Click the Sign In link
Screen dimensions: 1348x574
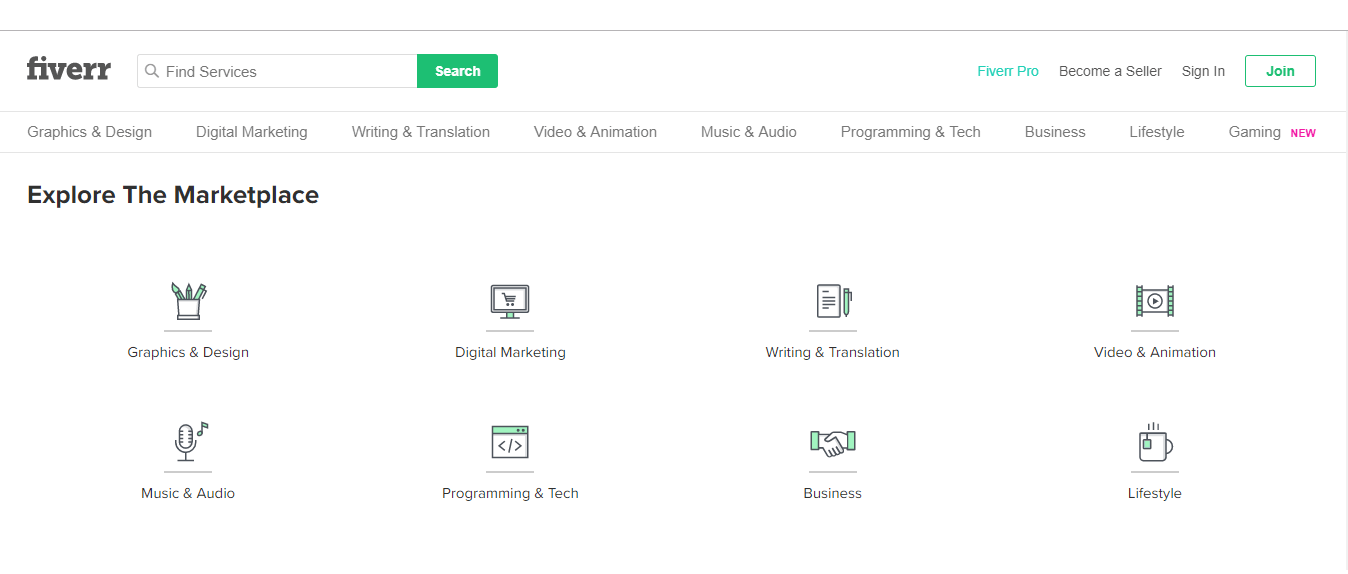coord(1203,71)
